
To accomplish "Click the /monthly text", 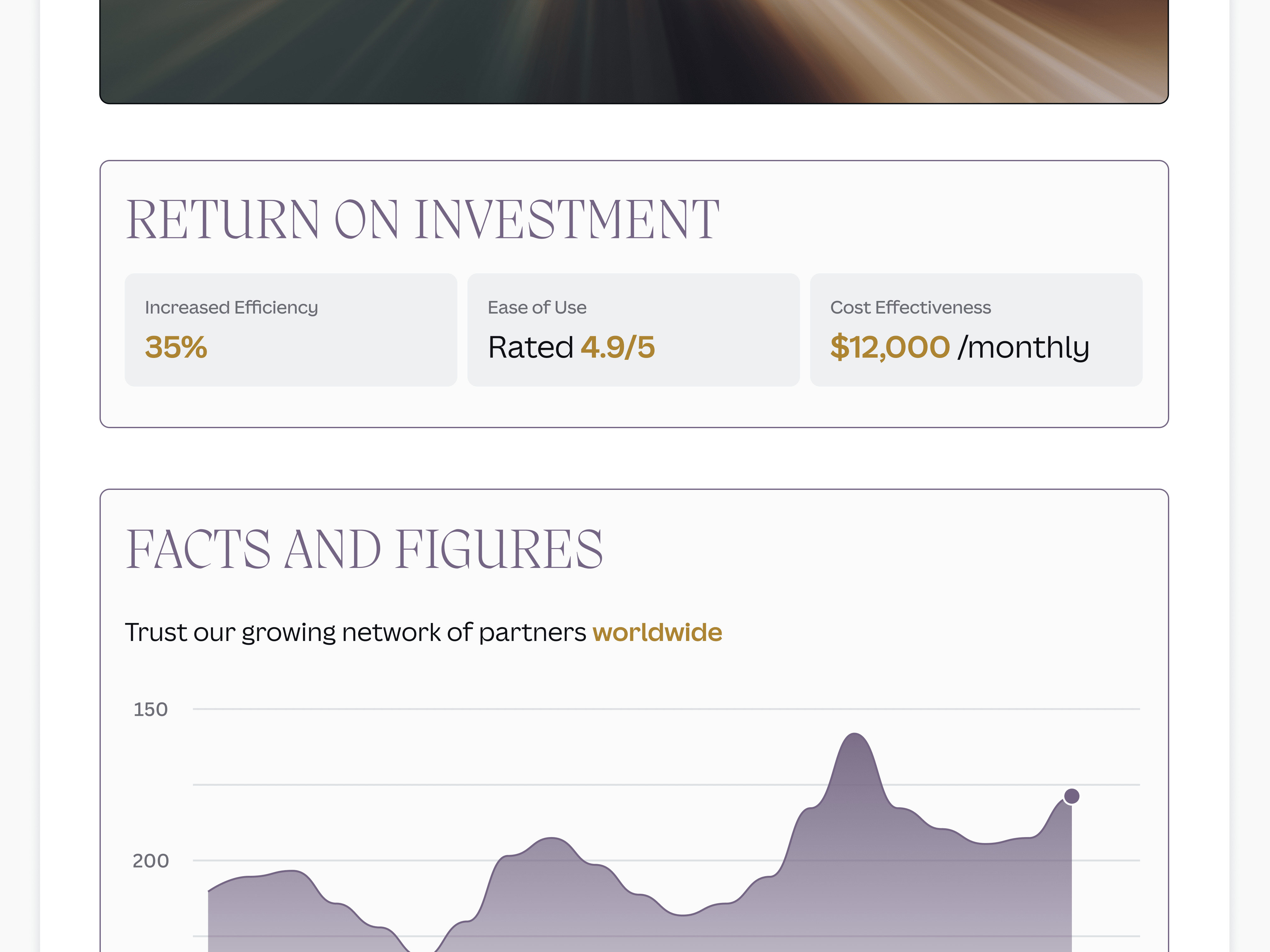I will (x=1023, y=347).
